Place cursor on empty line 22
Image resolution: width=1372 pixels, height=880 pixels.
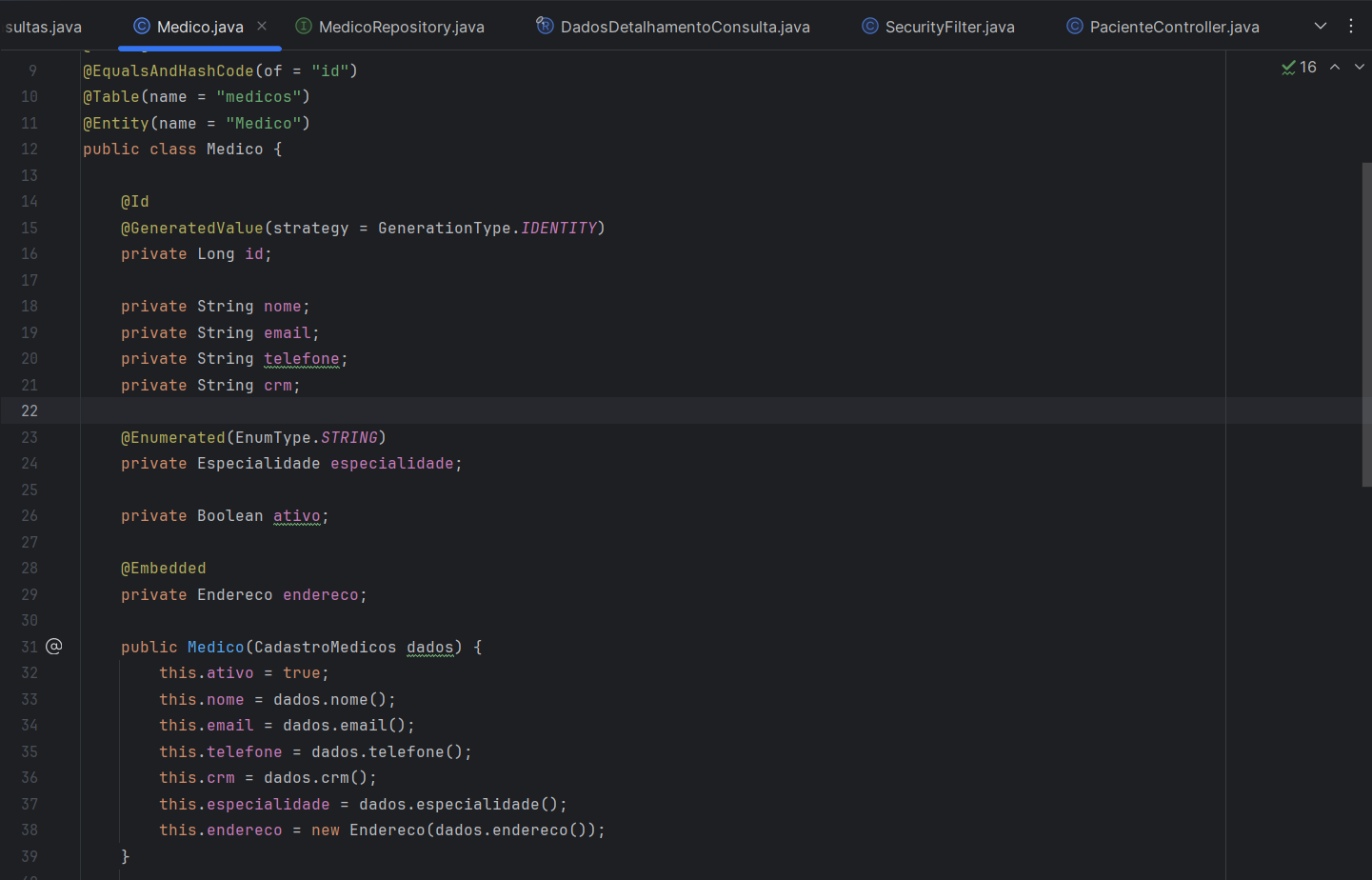pos(652,410)
